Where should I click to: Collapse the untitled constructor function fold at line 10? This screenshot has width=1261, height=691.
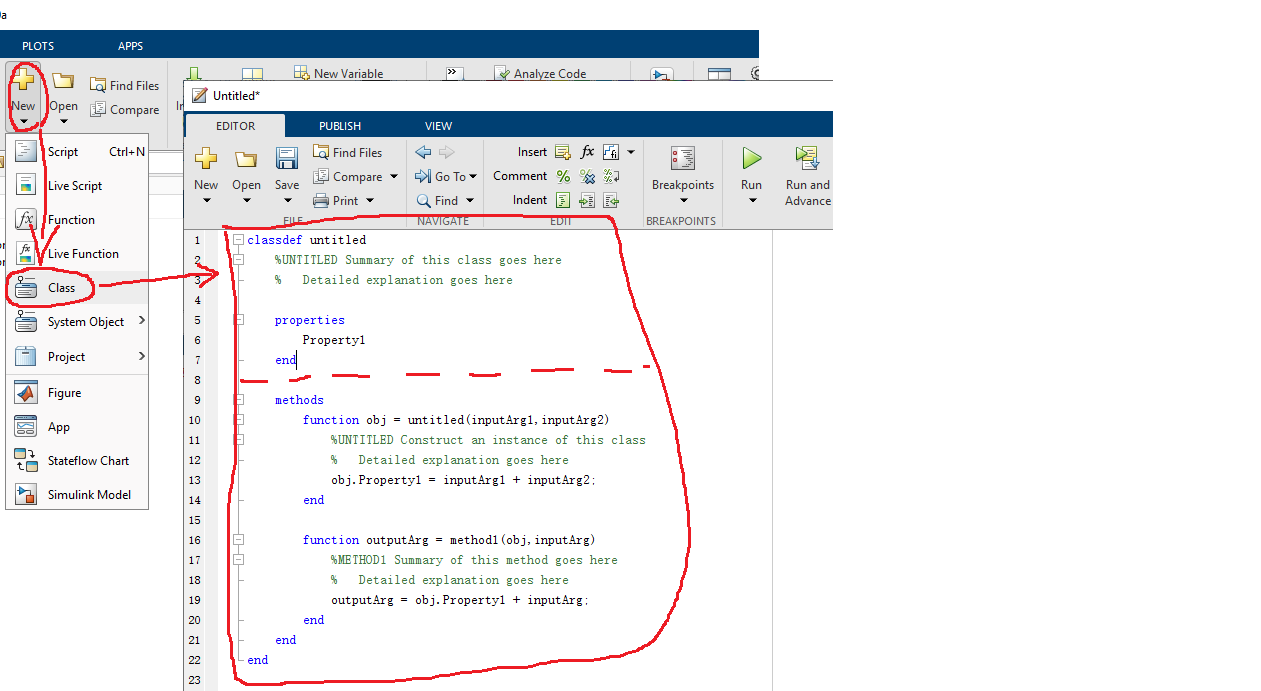point(238,420)
